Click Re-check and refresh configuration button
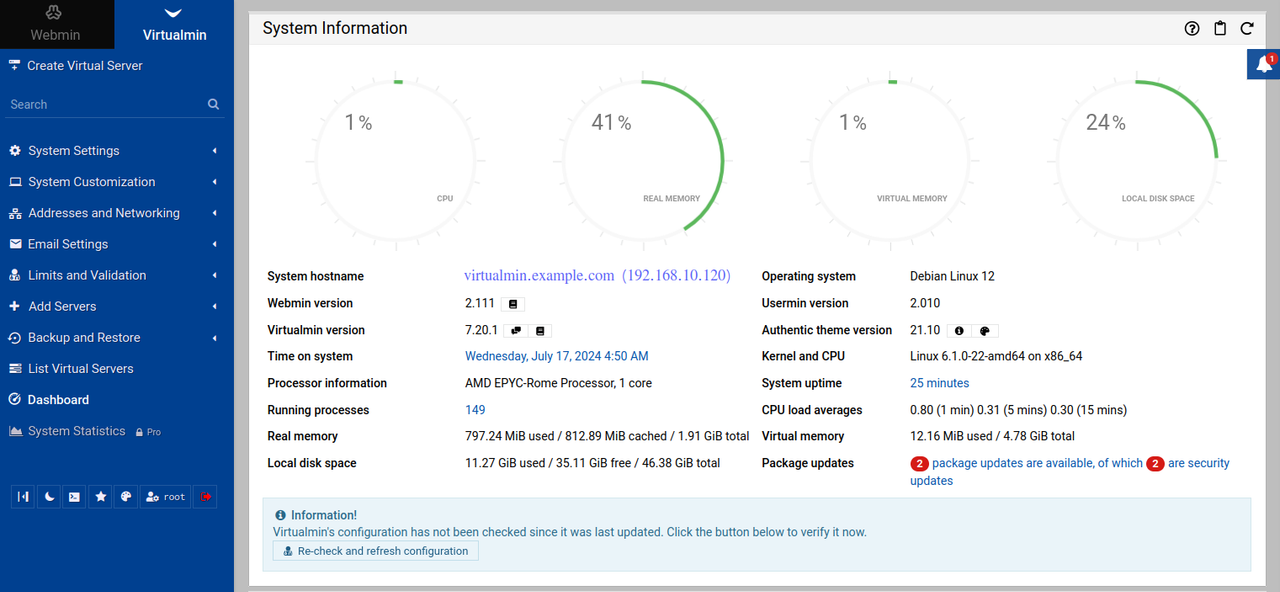The image size is (1280, 592). tap(376, 551)
